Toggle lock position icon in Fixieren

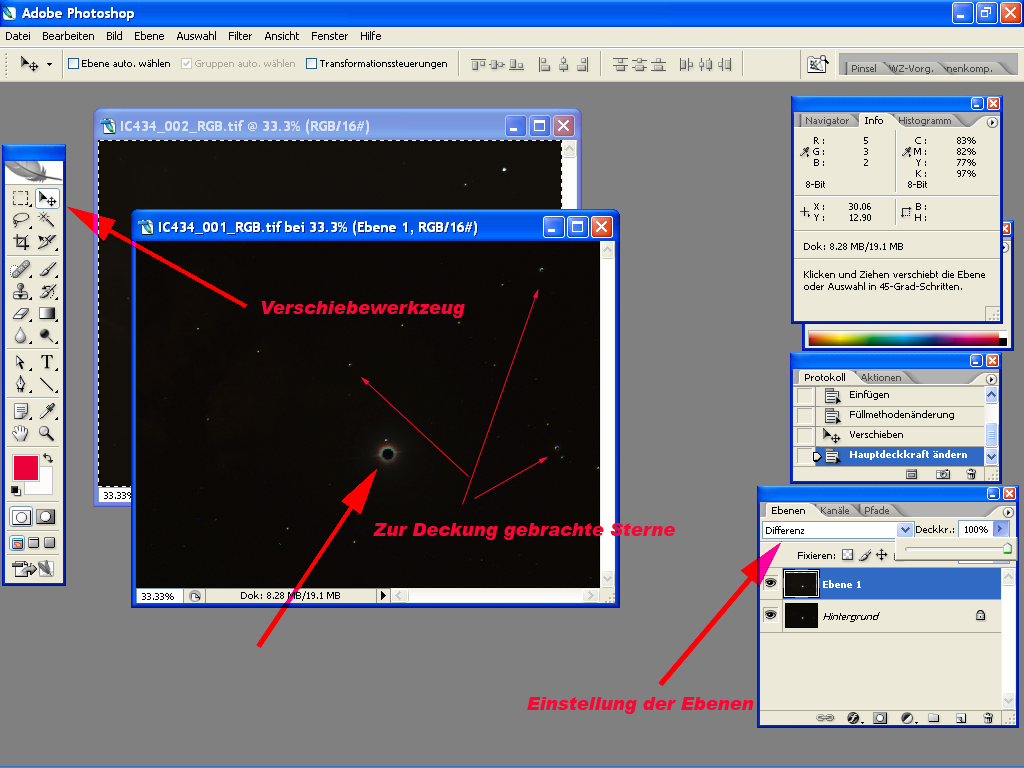click(882, 555)
